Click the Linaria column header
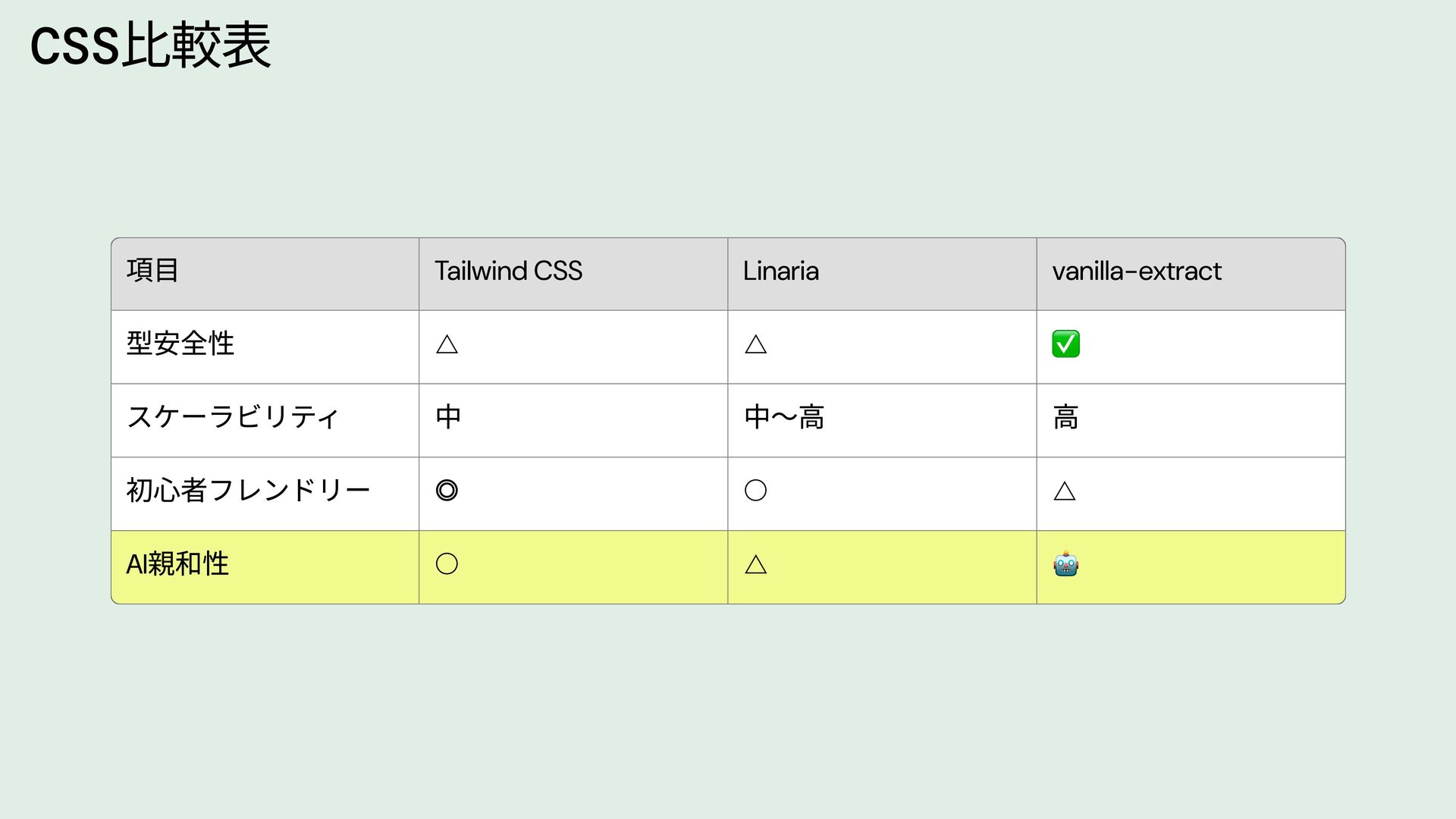This screenshot has width=1456, height=819. coord(780,271)
